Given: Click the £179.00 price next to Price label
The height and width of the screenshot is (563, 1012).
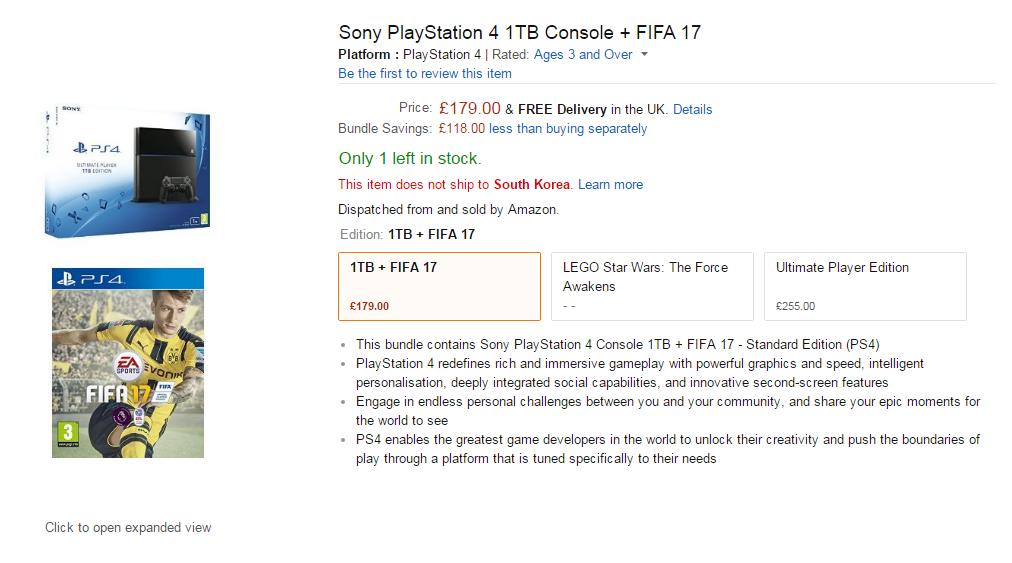Looking at the screenshot, I should tap(469, 108).
